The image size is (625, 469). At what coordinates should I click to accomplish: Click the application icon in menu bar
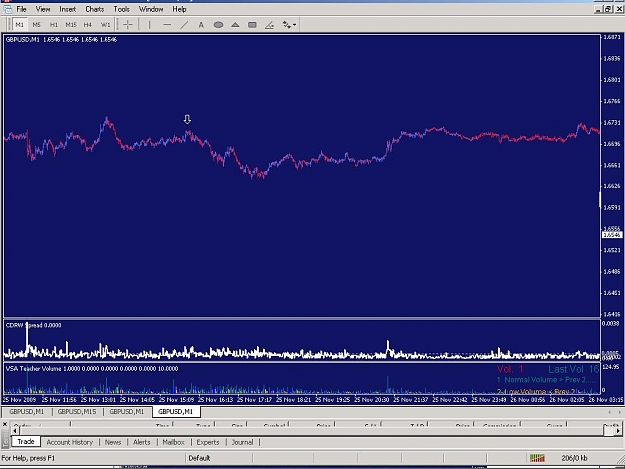(8, 9)
